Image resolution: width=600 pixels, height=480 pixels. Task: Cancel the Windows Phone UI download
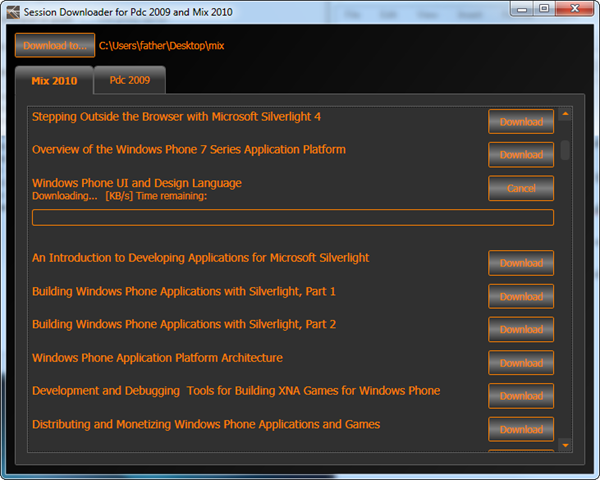tap(521, 188)
